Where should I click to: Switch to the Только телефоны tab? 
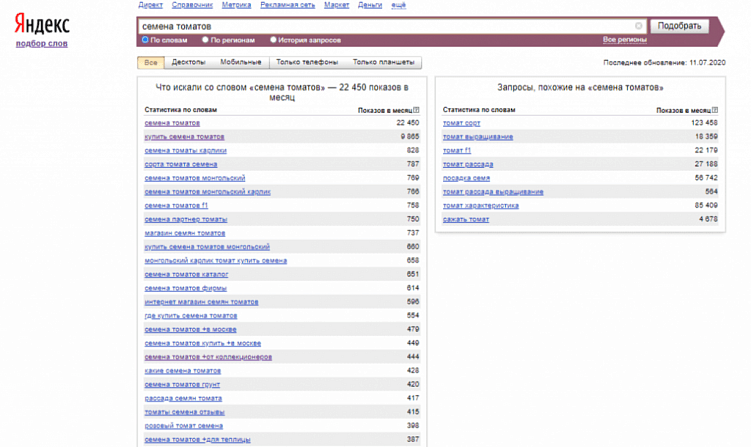[307, 62]
